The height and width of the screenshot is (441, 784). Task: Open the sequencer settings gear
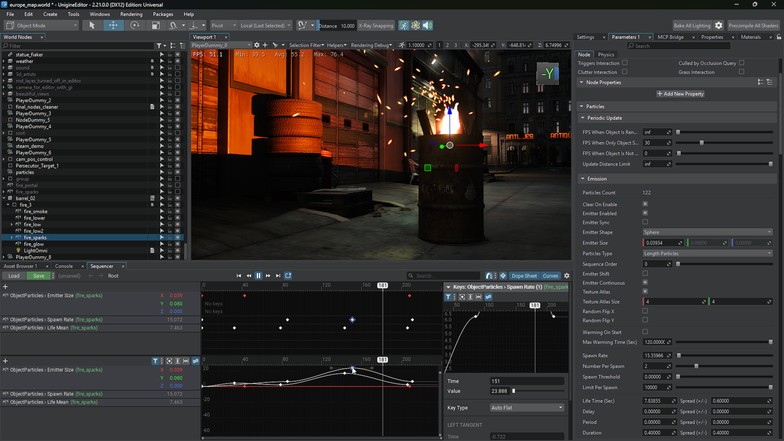point(566,276)
